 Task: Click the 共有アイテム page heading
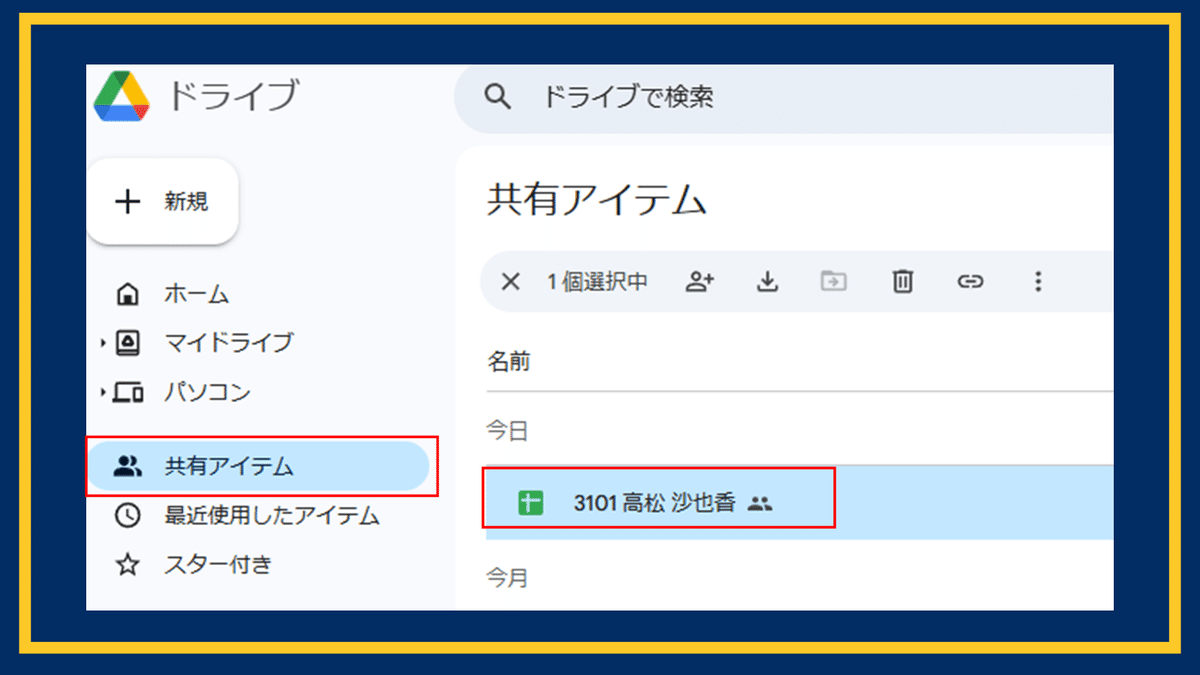(x=597, y=200)
